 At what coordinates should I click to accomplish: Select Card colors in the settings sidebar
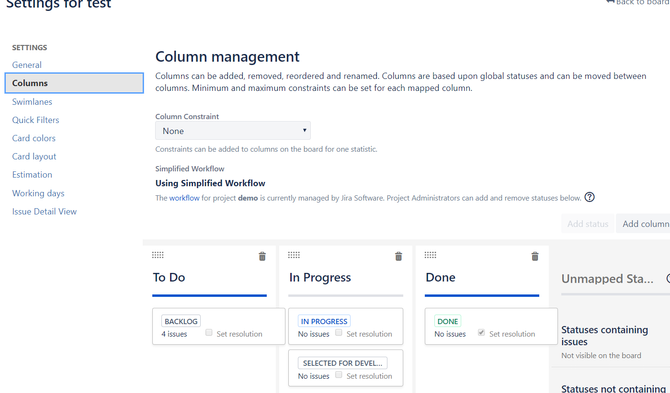(x=34, y=138)
